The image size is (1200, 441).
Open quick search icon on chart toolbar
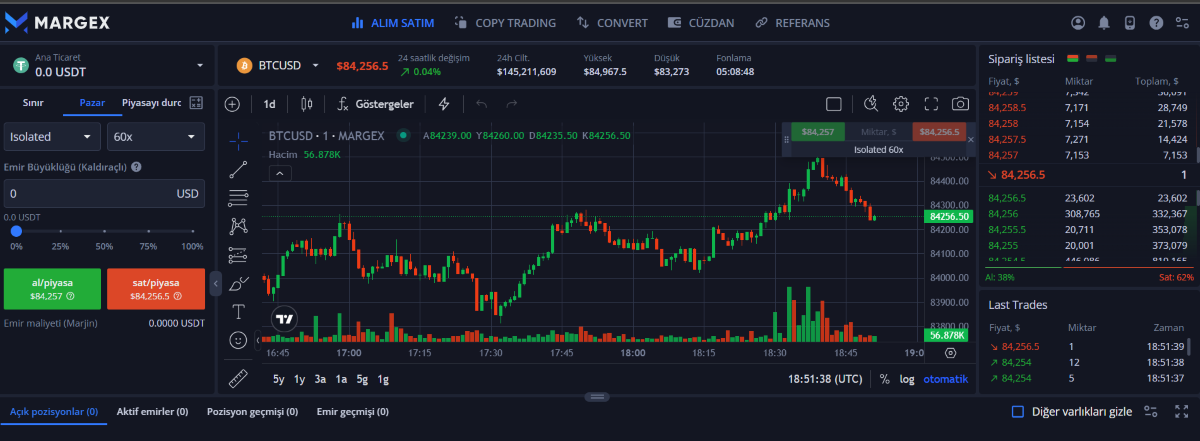tap(870, 103)
